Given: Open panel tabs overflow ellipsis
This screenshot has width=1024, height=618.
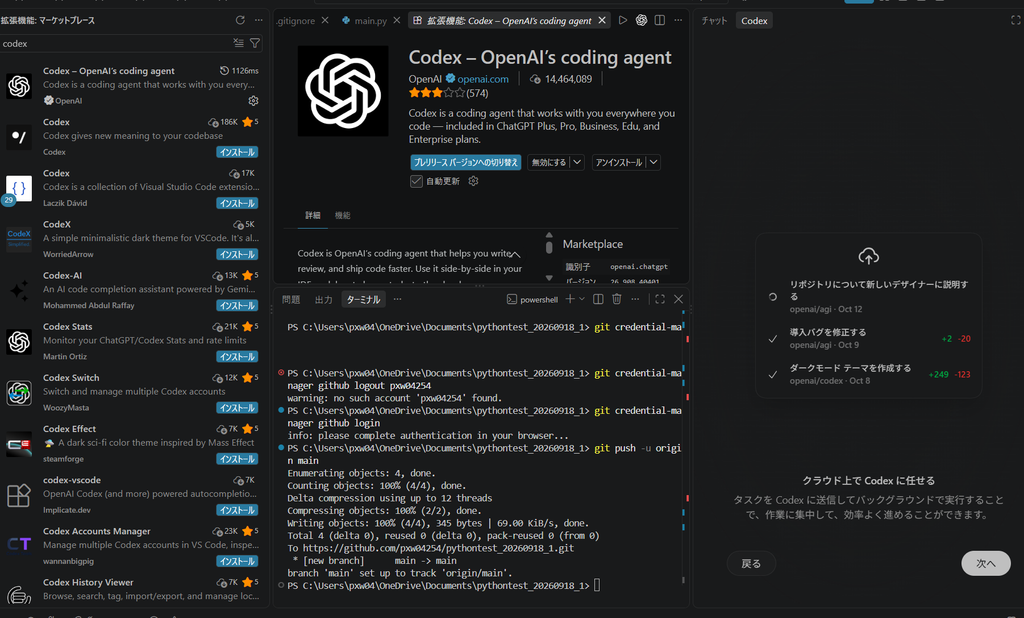Looking at the screenshot, I should [x=397, y=299].
